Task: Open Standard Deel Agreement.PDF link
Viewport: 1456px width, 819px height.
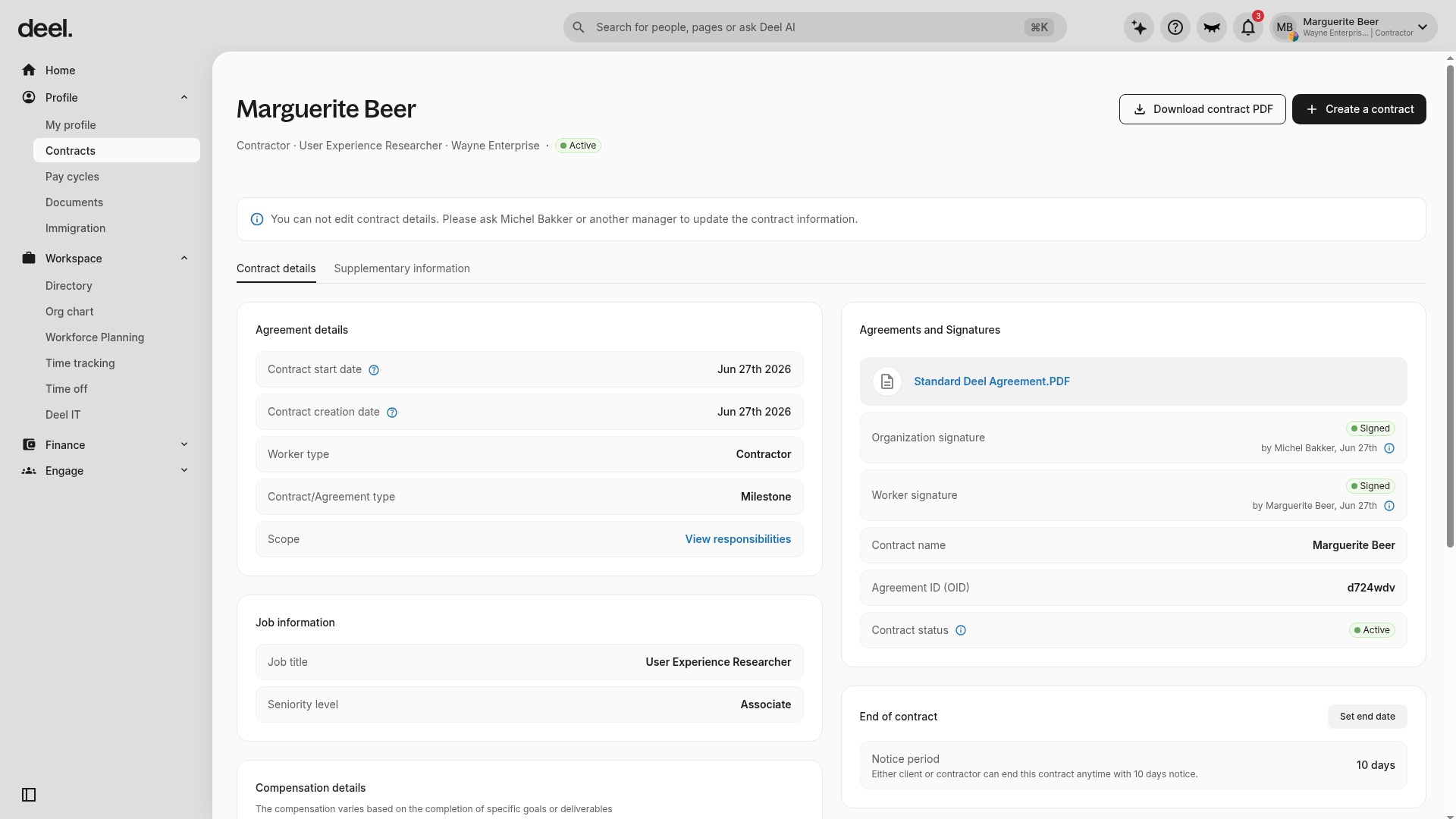Action: pos(992,381)
